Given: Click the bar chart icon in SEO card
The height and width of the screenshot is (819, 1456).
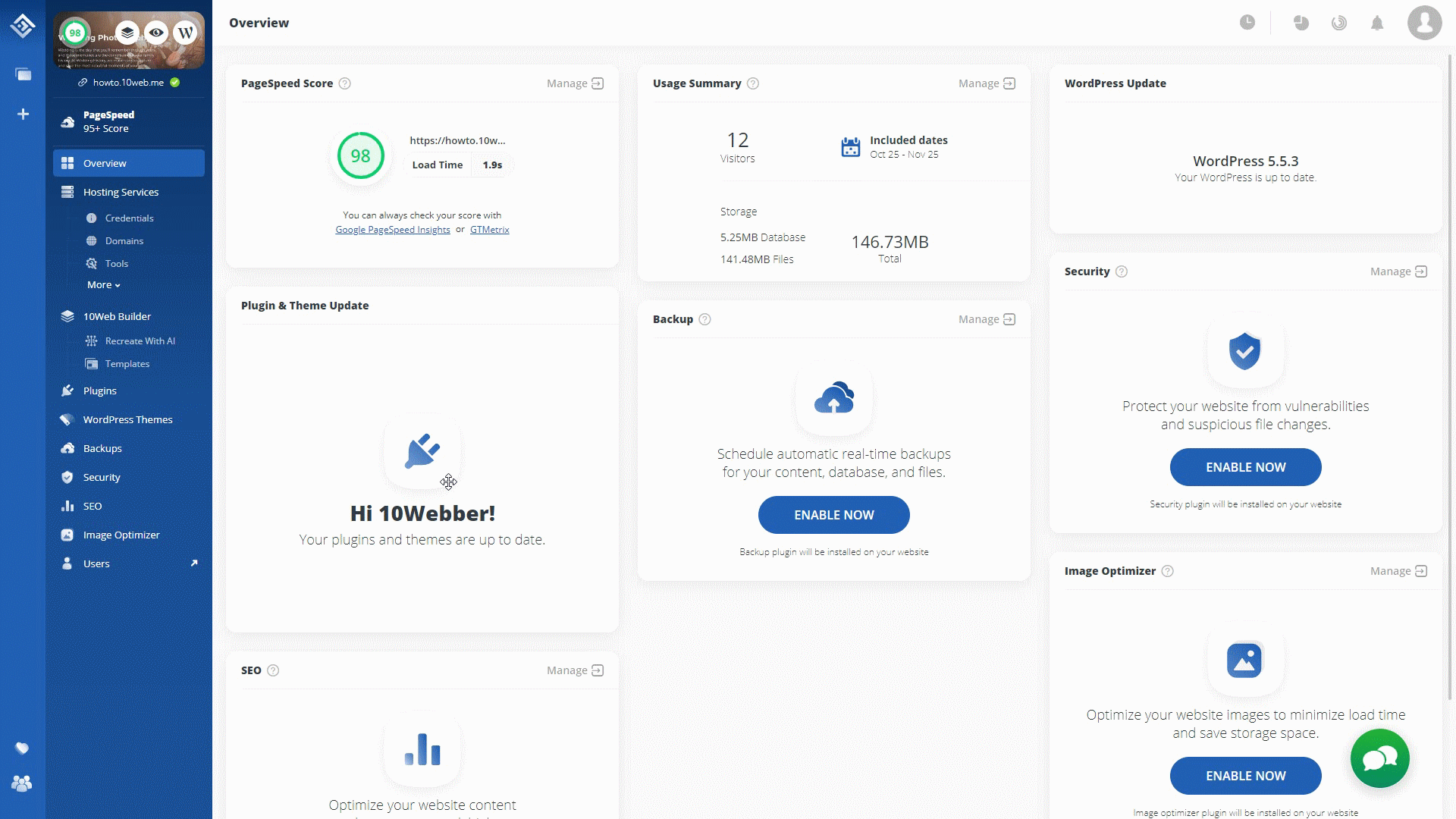Looking at the screenshot, I should (422, 749).
